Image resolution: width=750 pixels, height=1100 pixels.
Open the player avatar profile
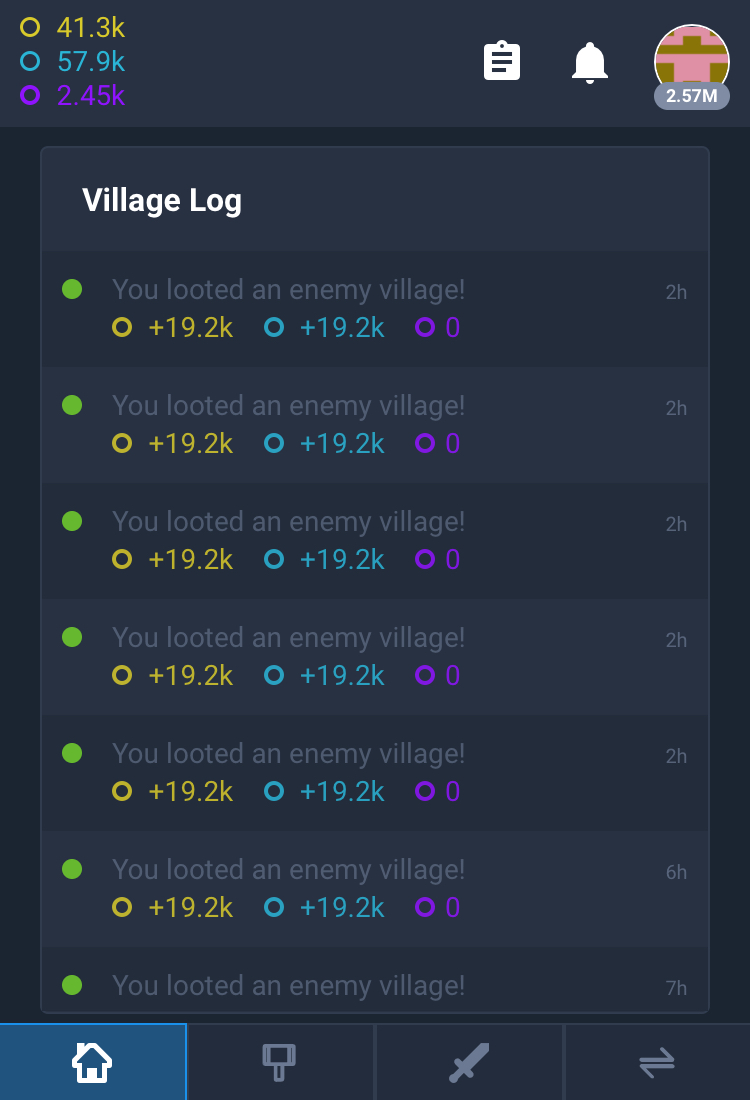(x=691, y=58)
